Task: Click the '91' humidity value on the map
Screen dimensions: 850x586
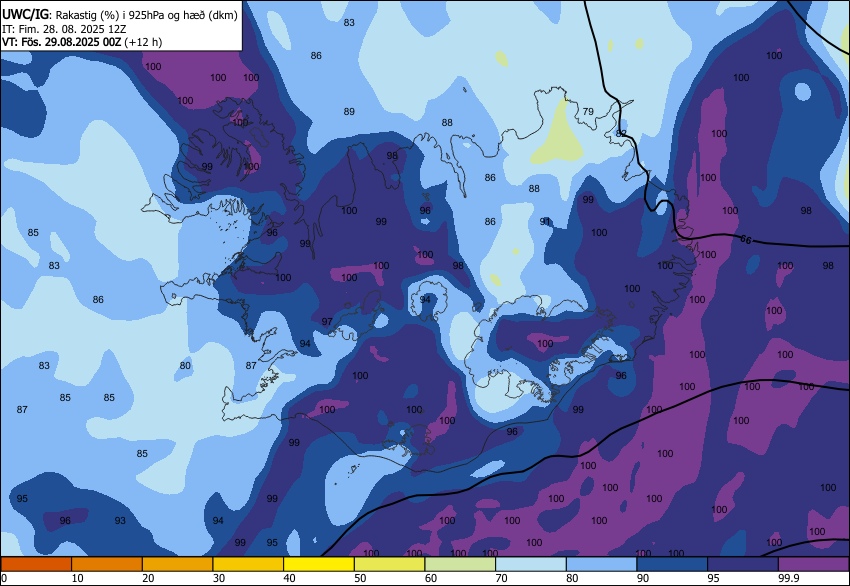Action: [x=545, y=222]
